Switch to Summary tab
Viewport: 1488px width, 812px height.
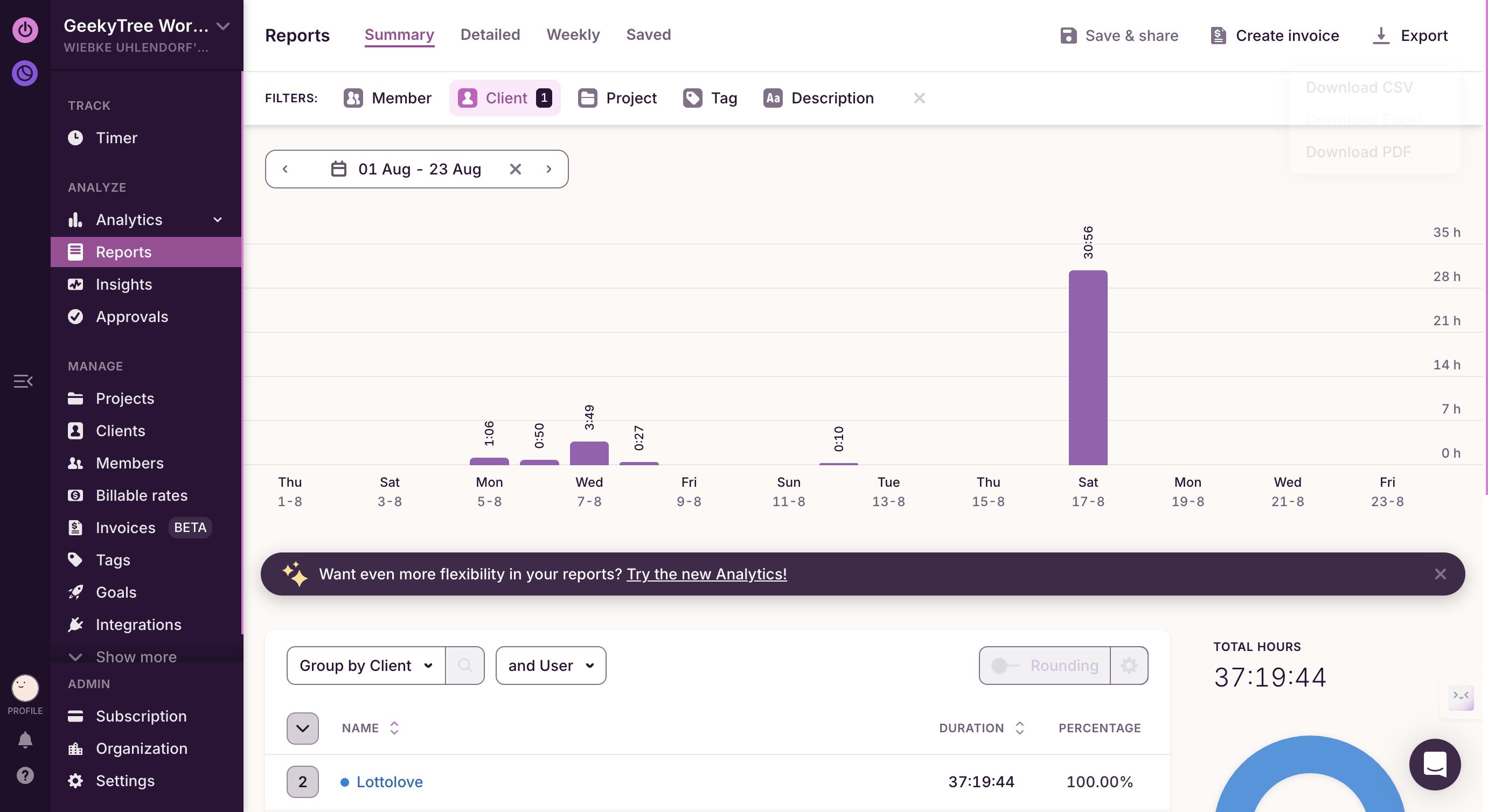pyautogui.click(x=399, y=34)
